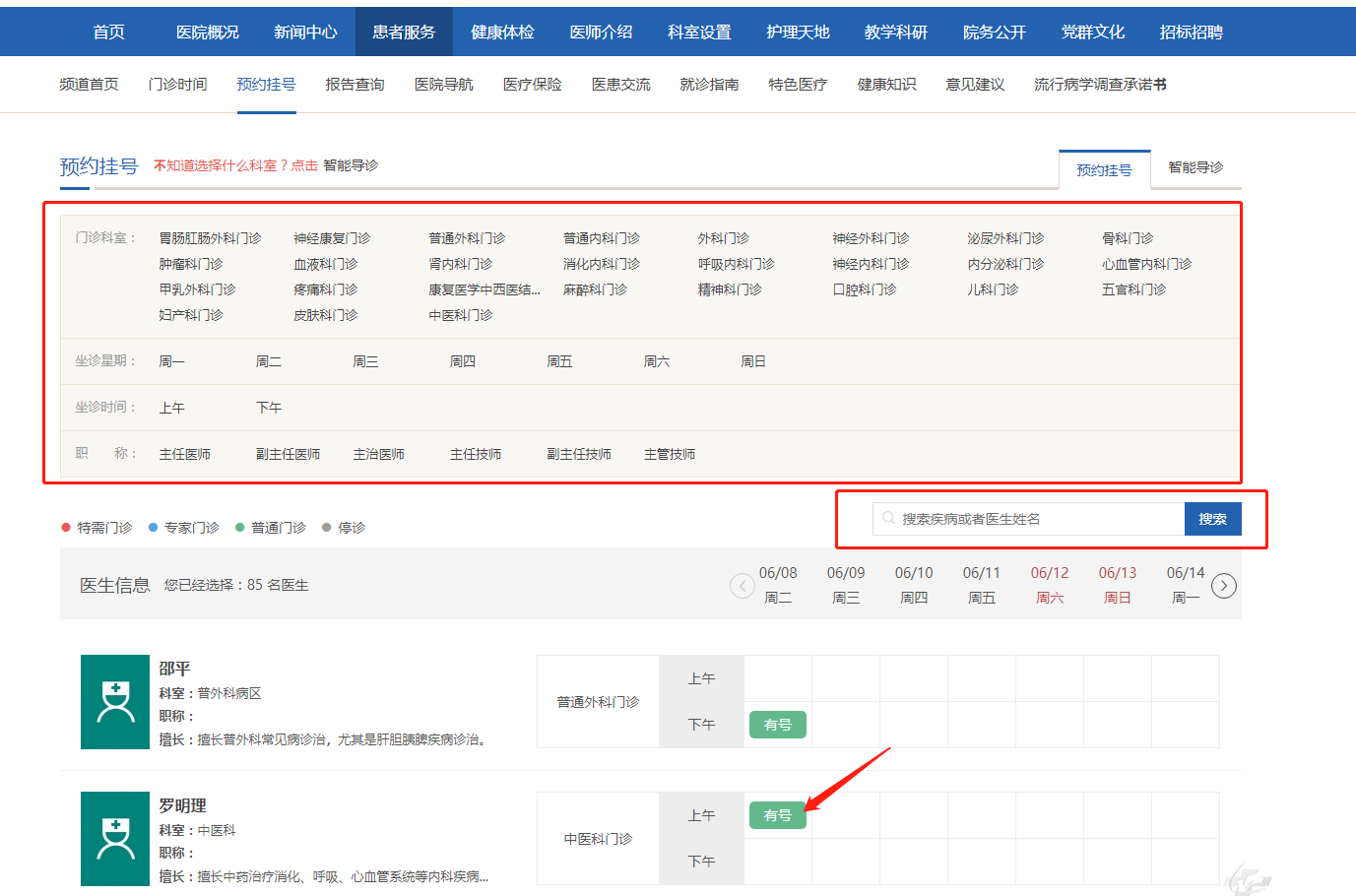This screenshot has width=1356, height=896.
Task: Click green 普通门诊 legend dot
Action: (239, 528)
